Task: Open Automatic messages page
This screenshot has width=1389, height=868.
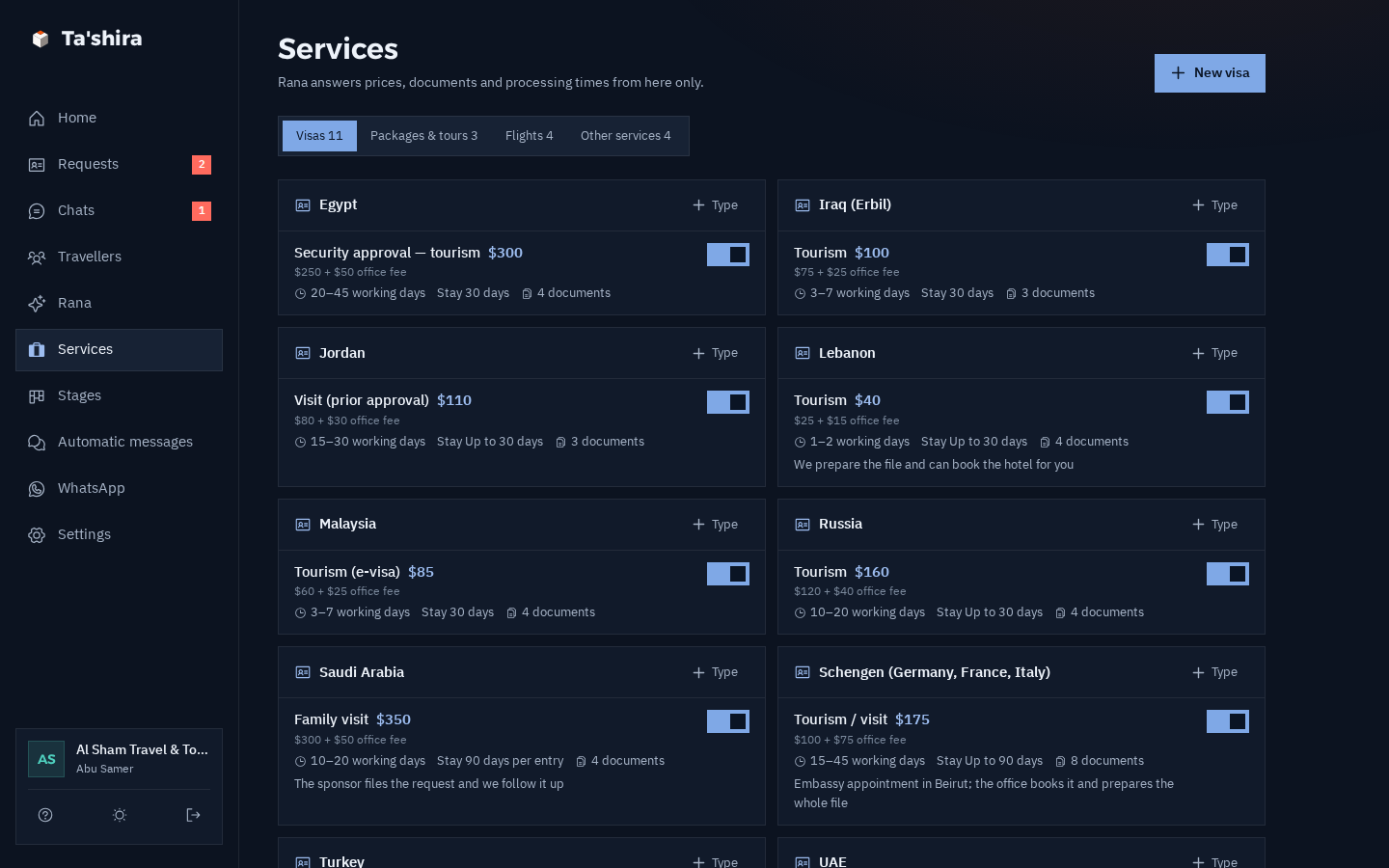Action: [119, 443]
